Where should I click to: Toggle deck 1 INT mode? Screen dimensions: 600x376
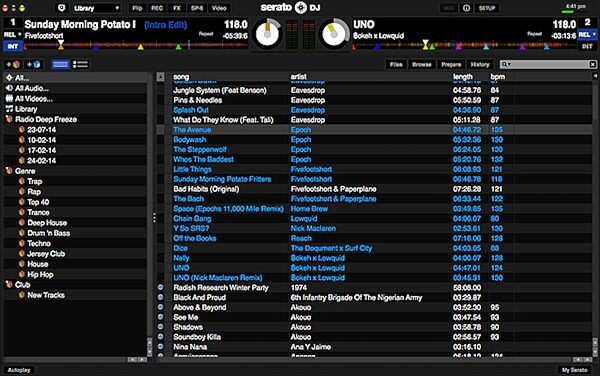coord(13,46)
